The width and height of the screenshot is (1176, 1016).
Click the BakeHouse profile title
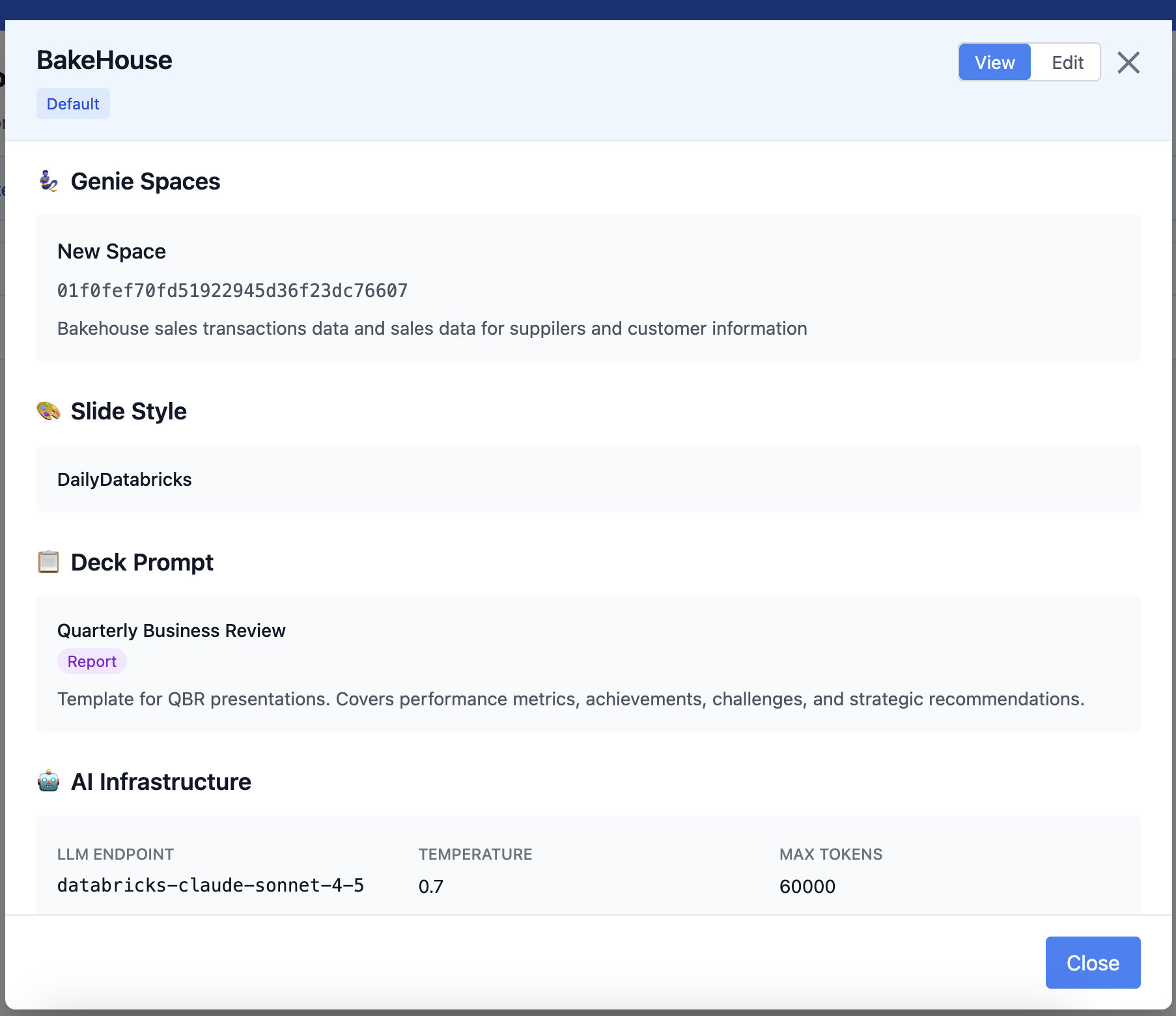click(104, 60)
